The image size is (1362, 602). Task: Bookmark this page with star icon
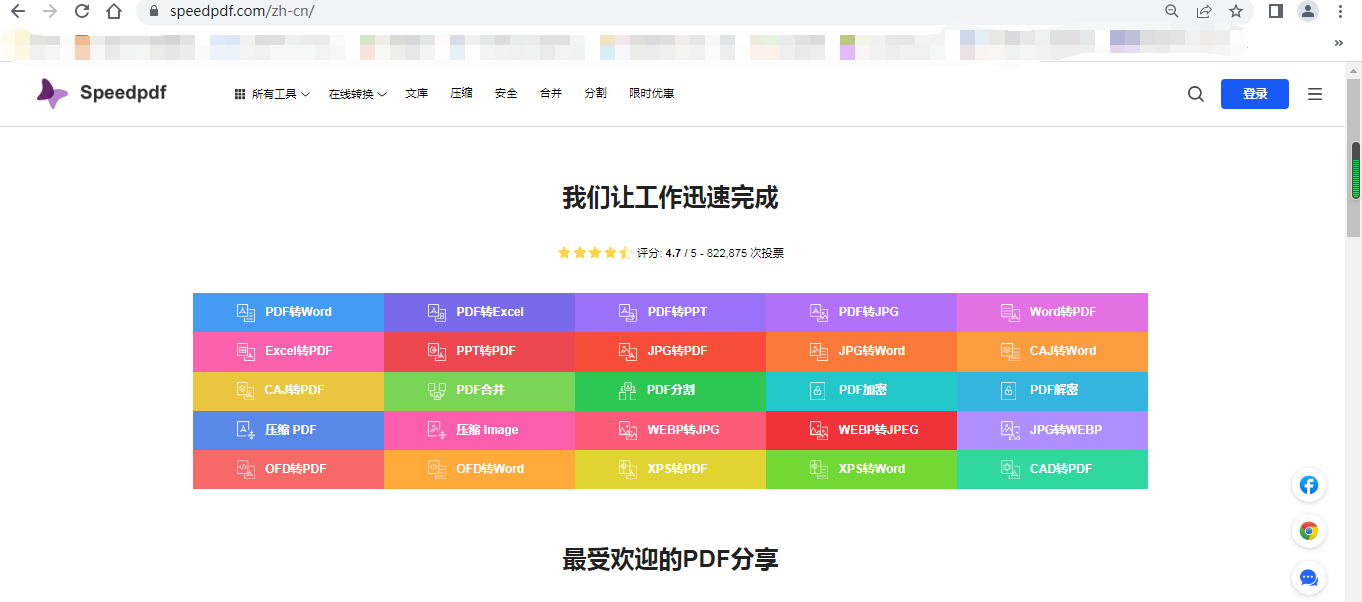pos(1236,11)
